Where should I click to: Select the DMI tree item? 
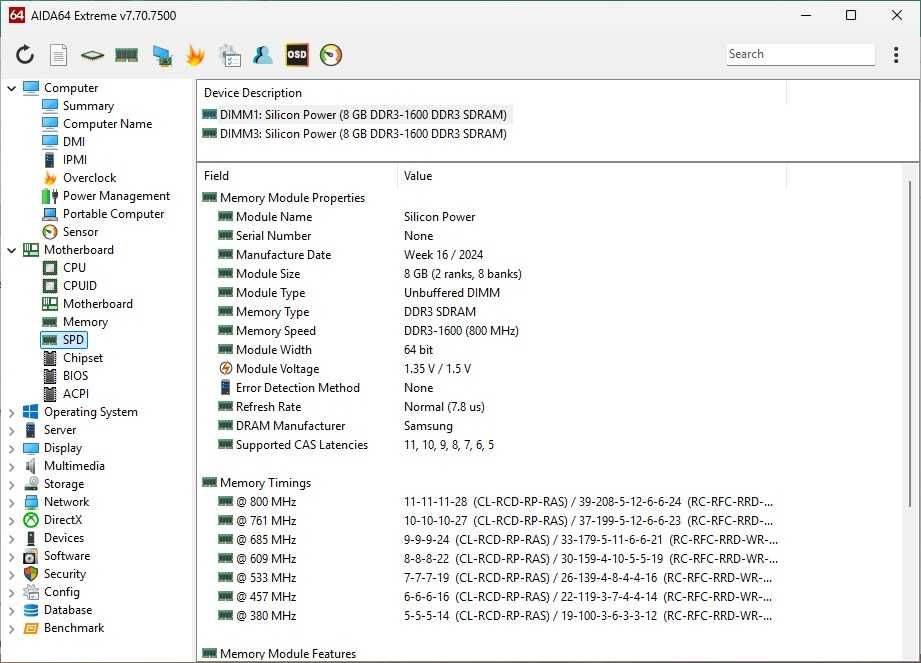tap(73, 142)
